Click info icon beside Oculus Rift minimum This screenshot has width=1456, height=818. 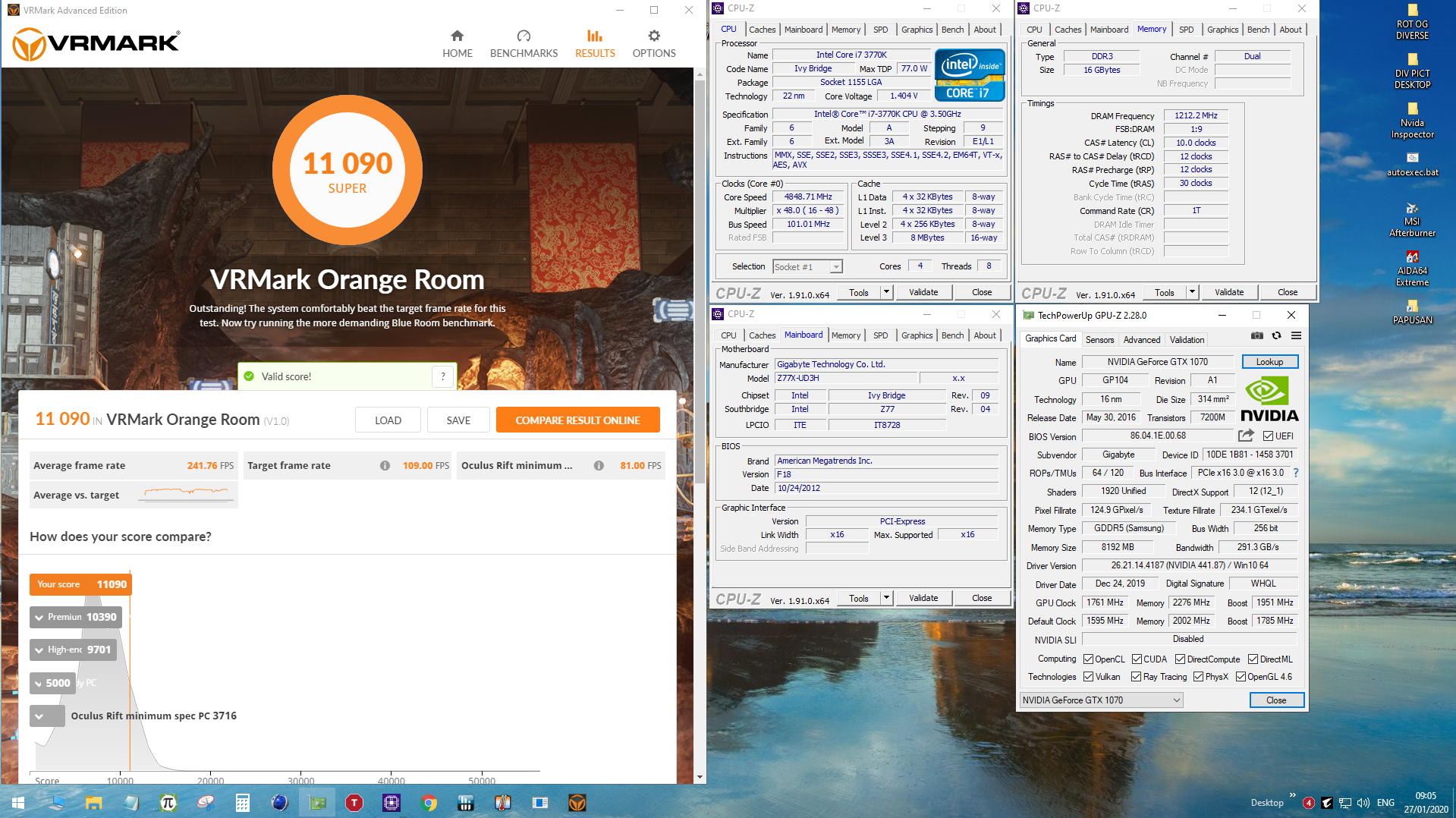(x=599, y=466)
